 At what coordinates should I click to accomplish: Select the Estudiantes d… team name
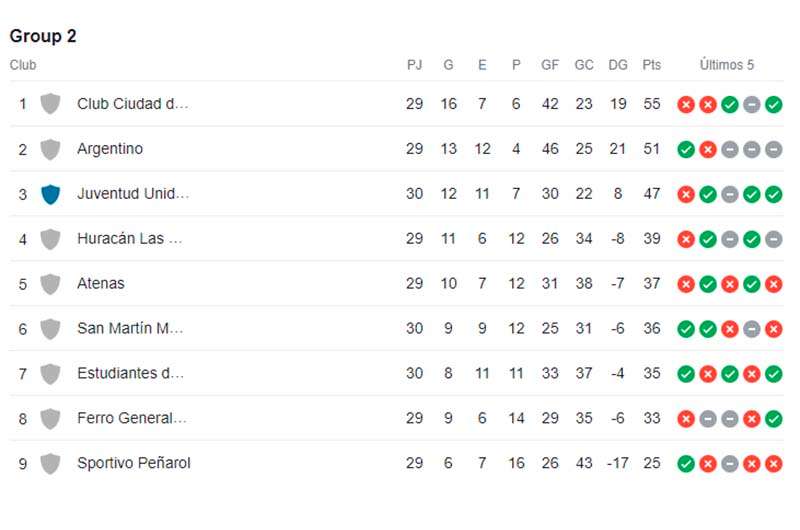coord(131,373)
